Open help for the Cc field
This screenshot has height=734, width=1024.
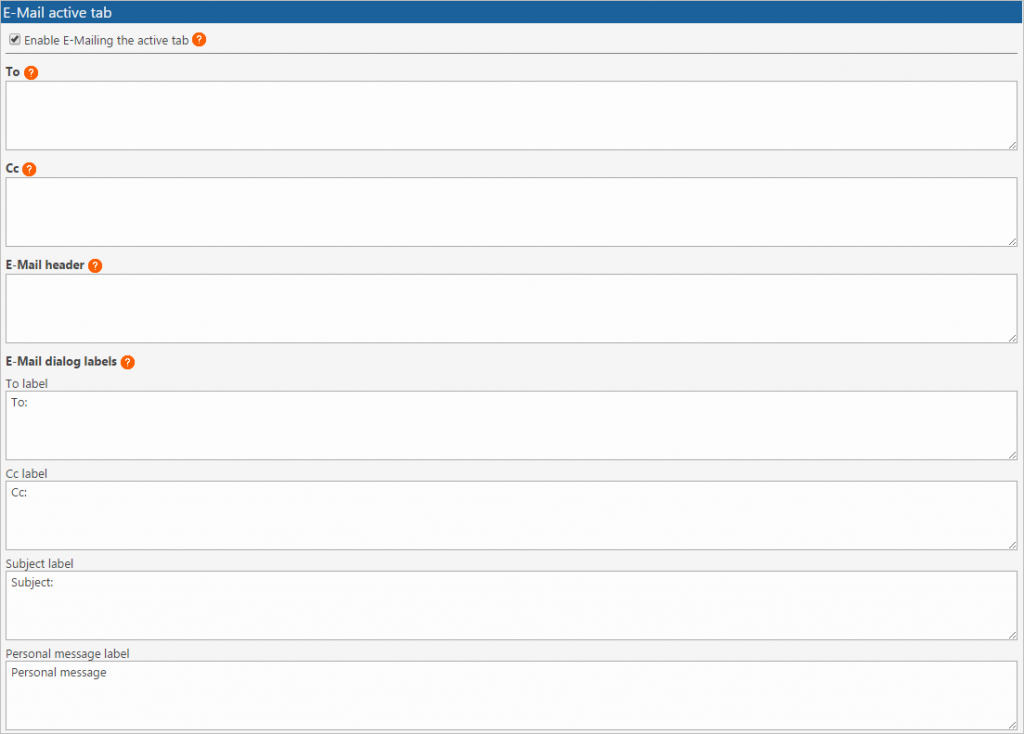tap(30, 169)
